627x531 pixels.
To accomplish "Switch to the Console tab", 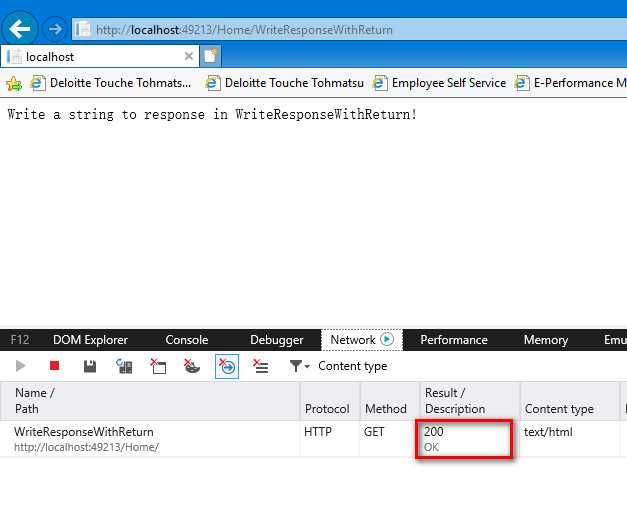I will point(187,340).
